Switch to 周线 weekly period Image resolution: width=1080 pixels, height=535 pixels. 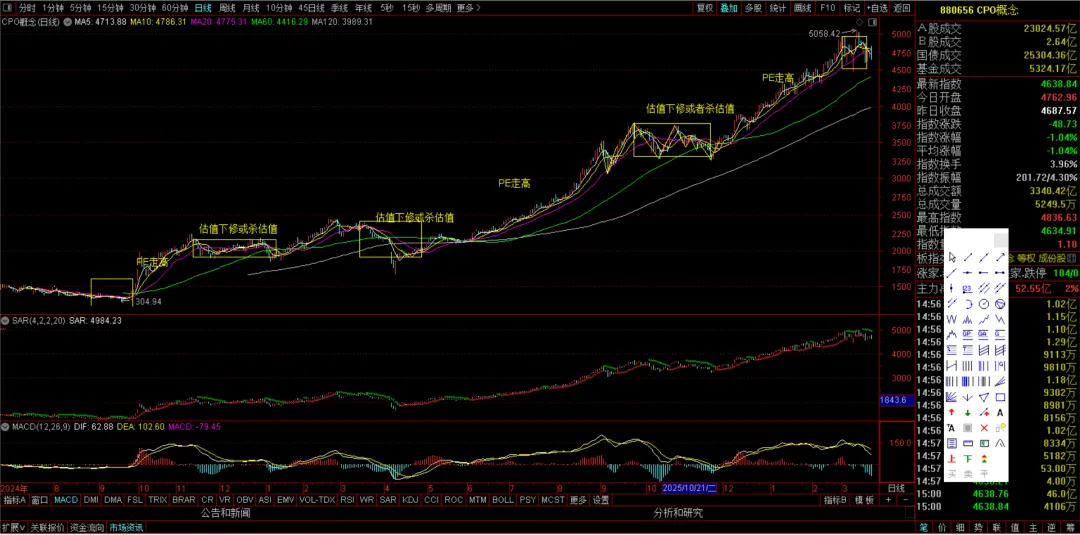pos(227,8)
